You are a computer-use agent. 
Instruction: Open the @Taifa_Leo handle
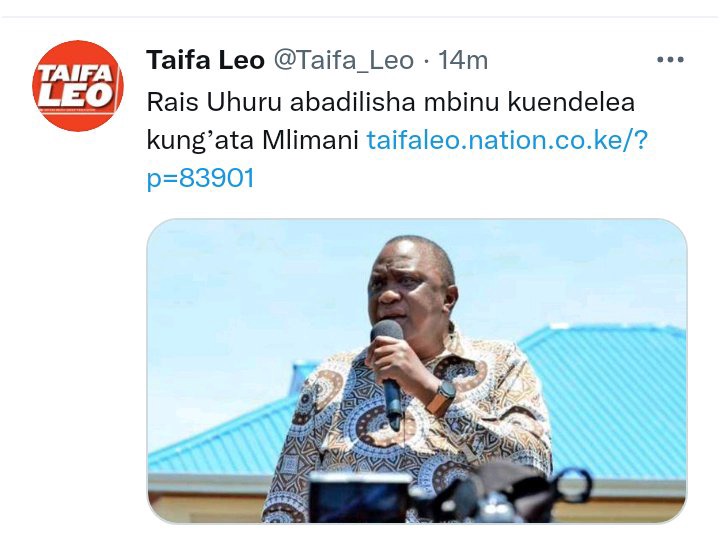[x=343, y=61]
